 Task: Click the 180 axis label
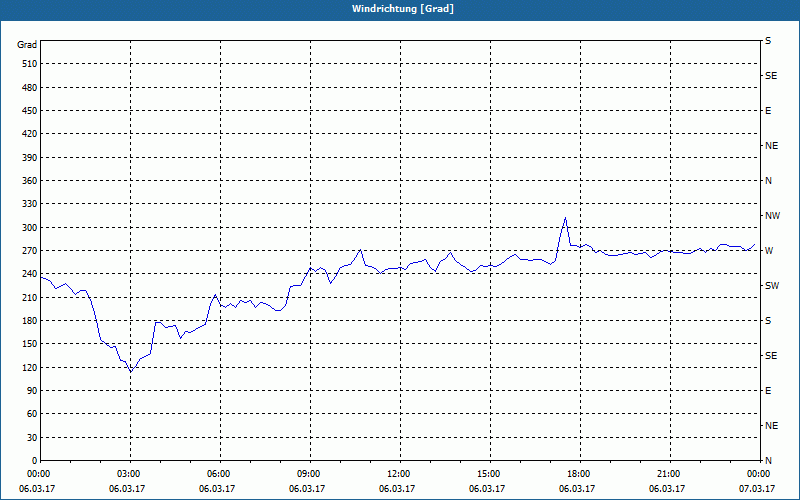click(x=30, y=320)
